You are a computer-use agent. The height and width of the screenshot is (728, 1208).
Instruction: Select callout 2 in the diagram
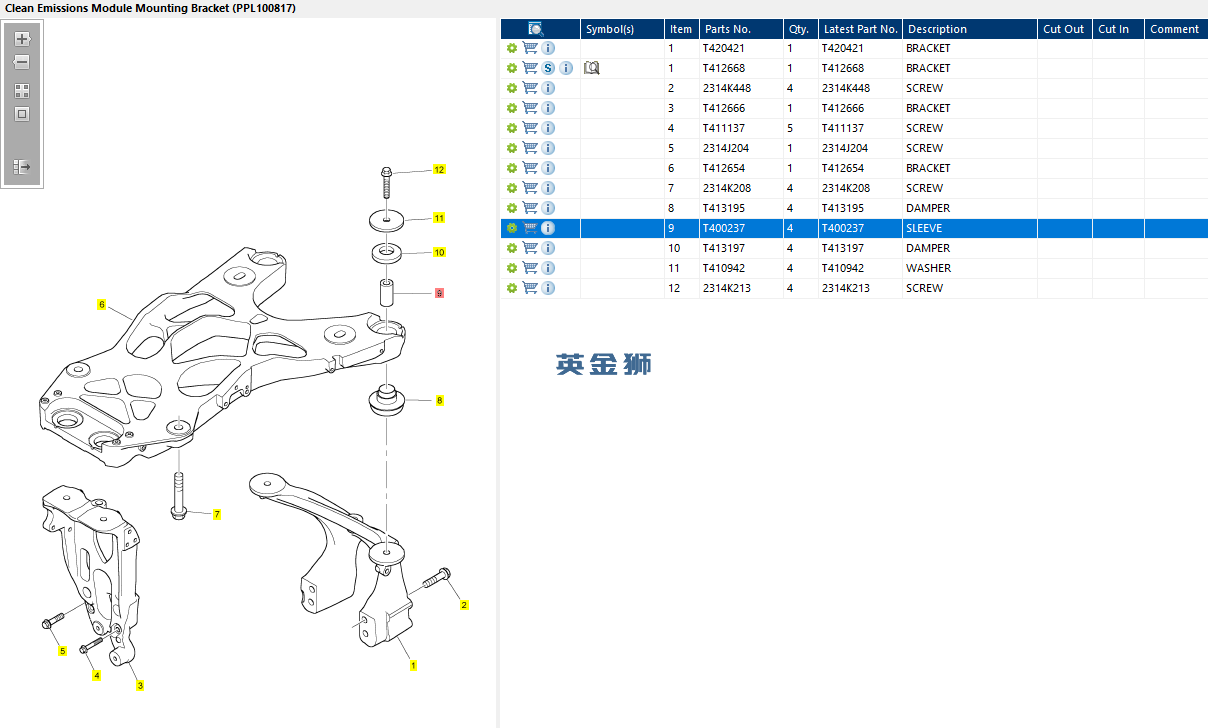pos(464,604)
